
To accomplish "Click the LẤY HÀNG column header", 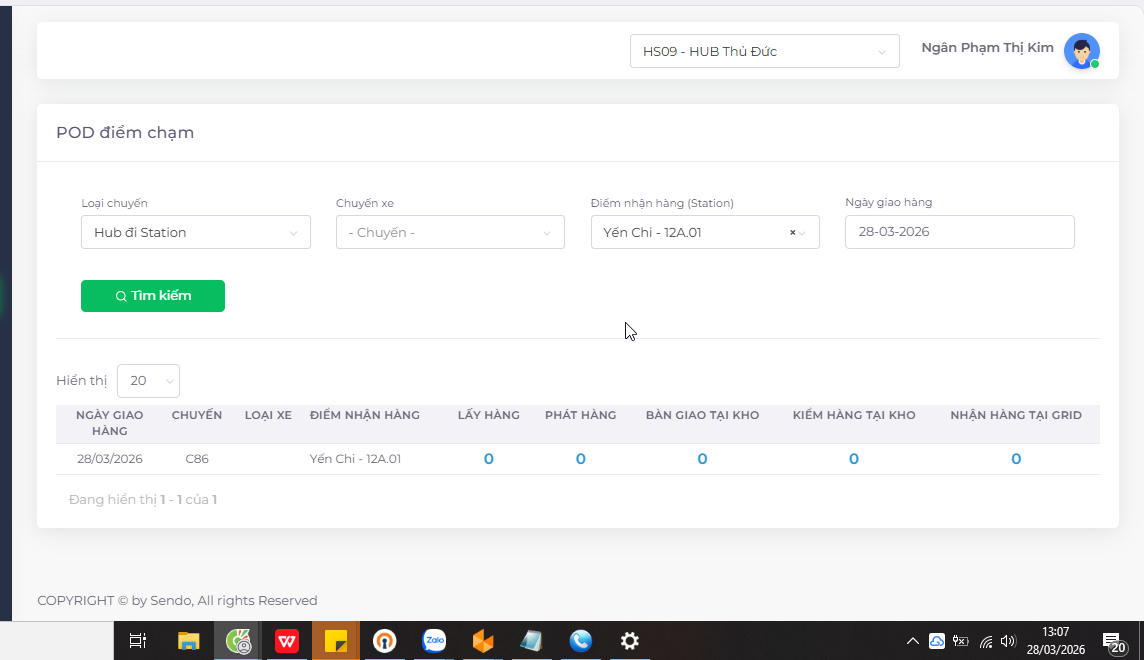I will click(x=489, y=415).
